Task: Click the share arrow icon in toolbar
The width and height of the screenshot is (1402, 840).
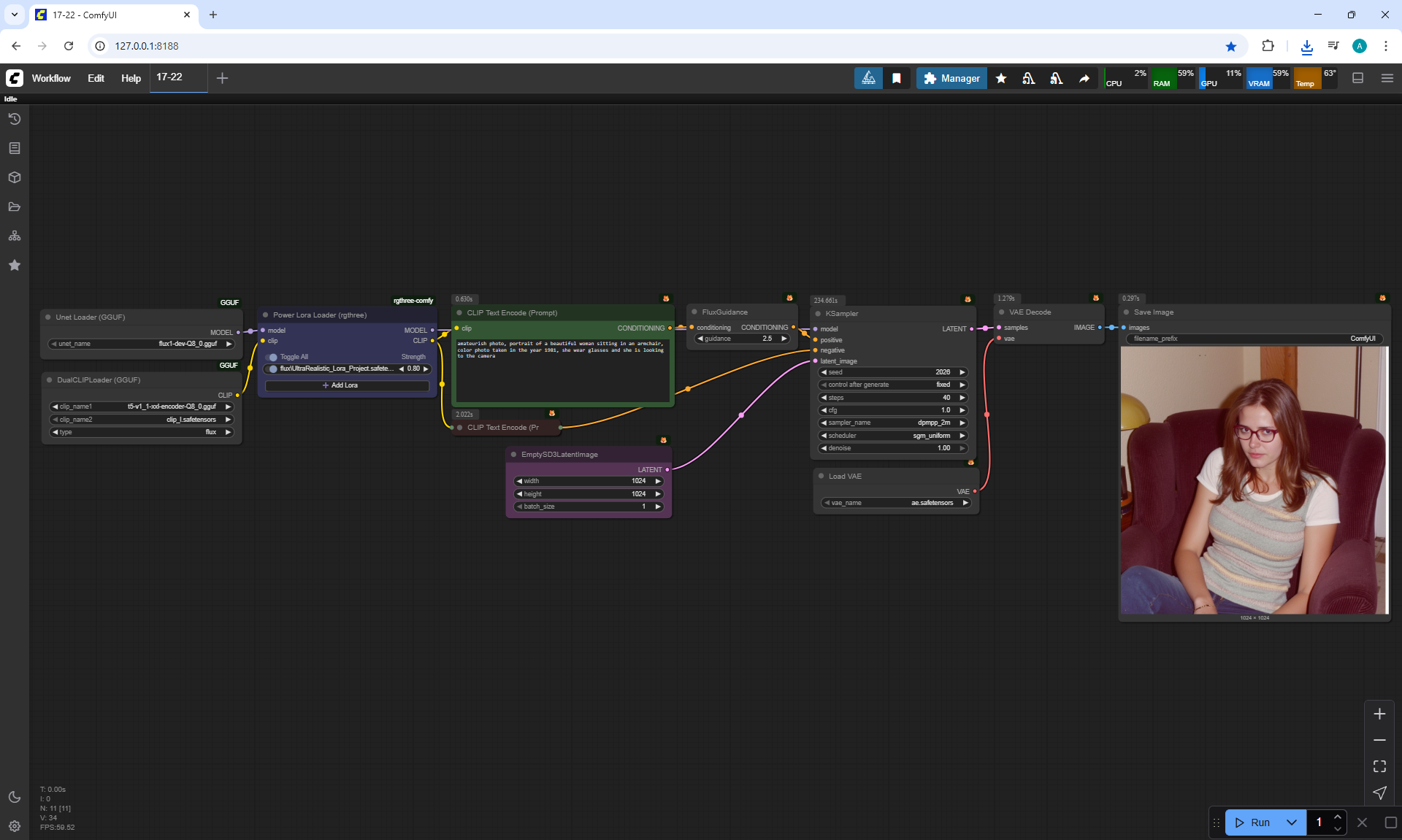Action: (1084, 78)
